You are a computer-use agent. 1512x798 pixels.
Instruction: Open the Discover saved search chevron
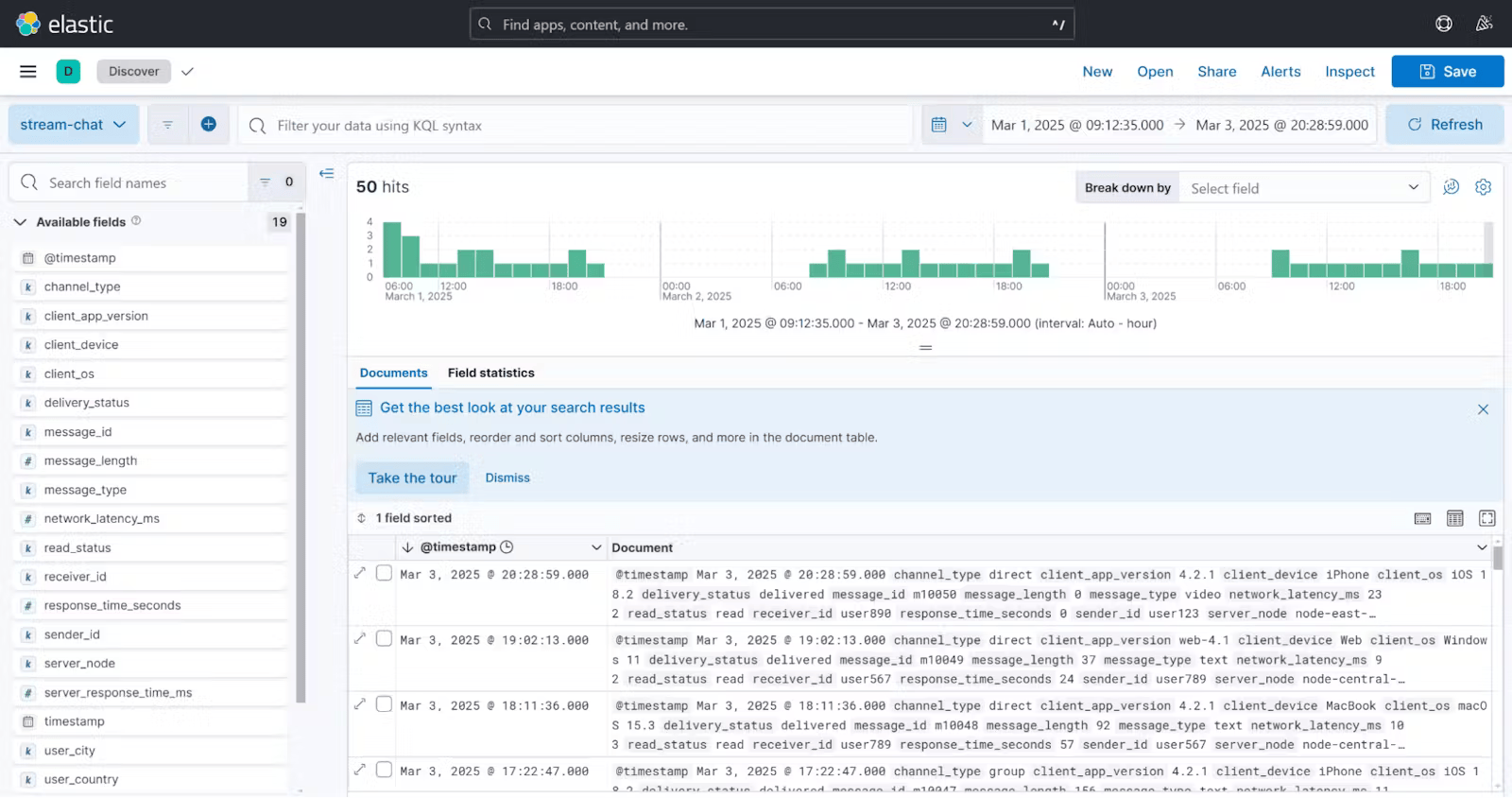point(187,71)
